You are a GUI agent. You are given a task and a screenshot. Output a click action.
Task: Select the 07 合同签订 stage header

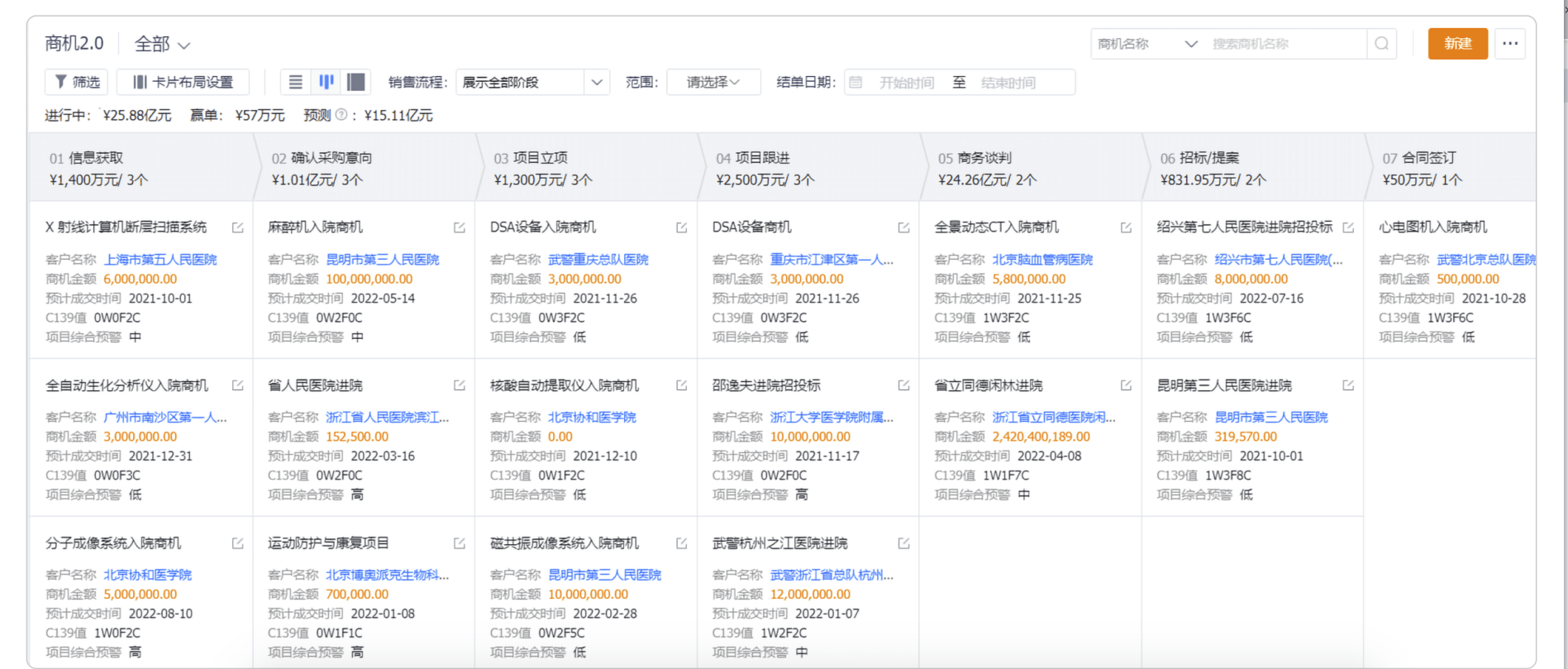pos(1452,168)
